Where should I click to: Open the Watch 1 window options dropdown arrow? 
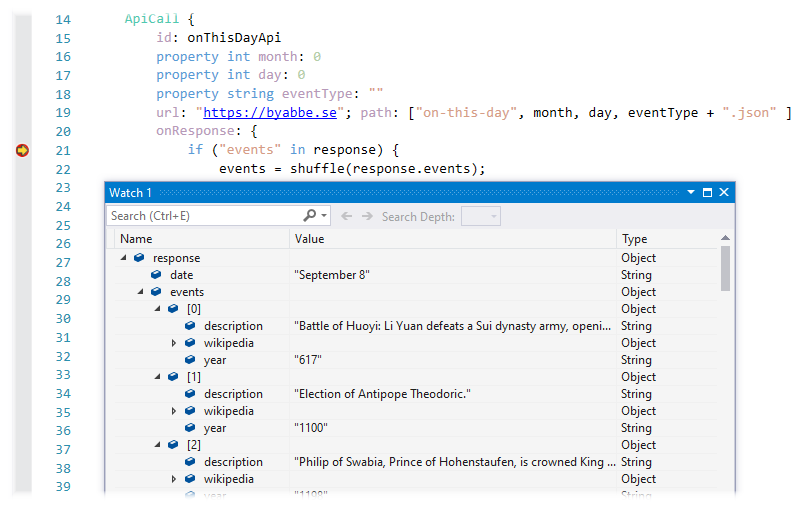pyautogui.click(x=690, y=192)
